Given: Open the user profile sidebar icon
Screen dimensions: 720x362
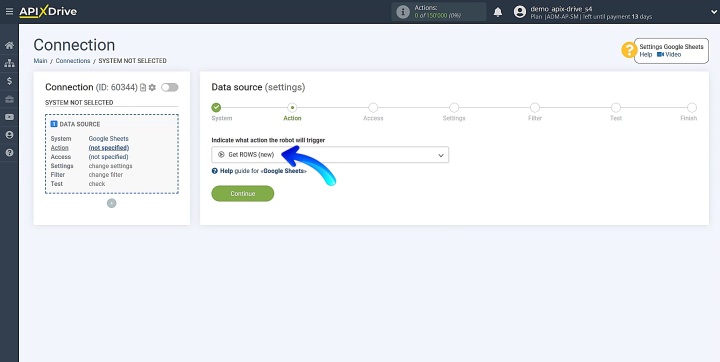Looking at the screenshot, I should click(9, 135).
